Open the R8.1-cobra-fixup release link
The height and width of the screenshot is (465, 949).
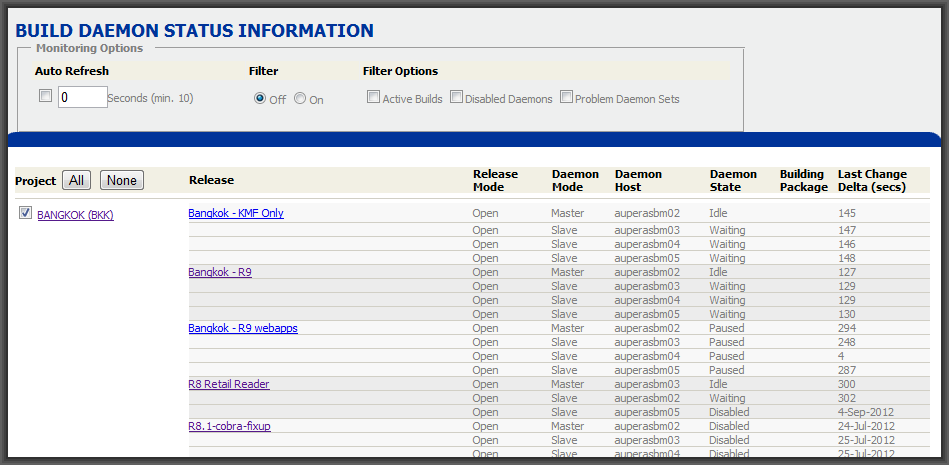229,426
